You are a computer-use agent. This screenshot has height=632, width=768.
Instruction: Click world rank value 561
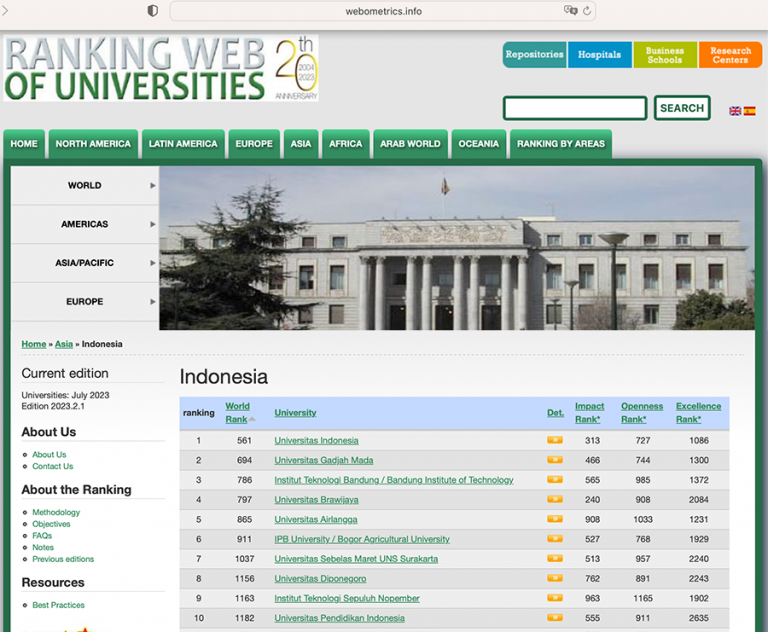[244, 440]
